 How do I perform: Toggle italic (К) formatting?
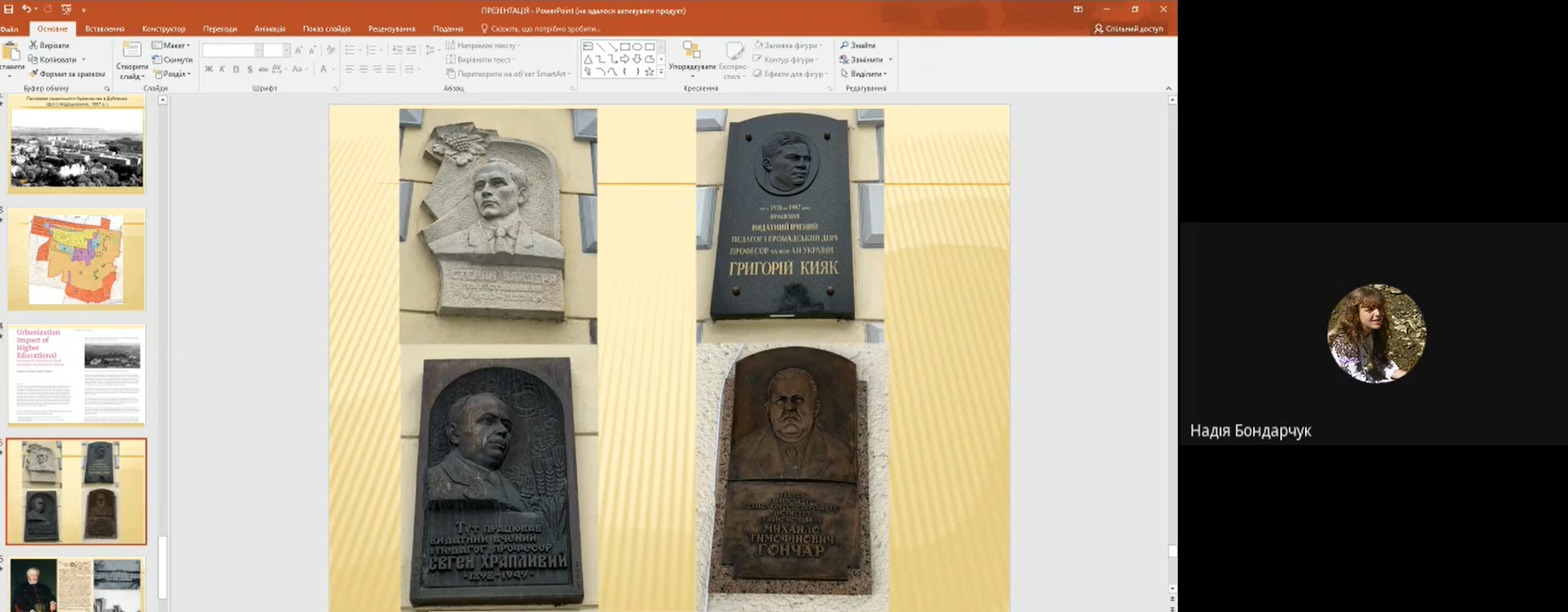coord(223,69)
